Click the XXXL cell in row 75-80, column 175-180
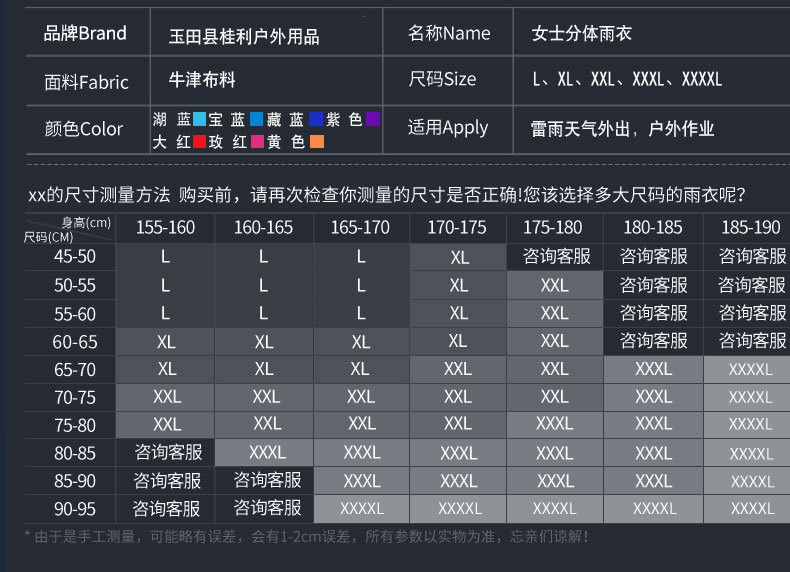790x572 pixels. click(x=554, y=424)
